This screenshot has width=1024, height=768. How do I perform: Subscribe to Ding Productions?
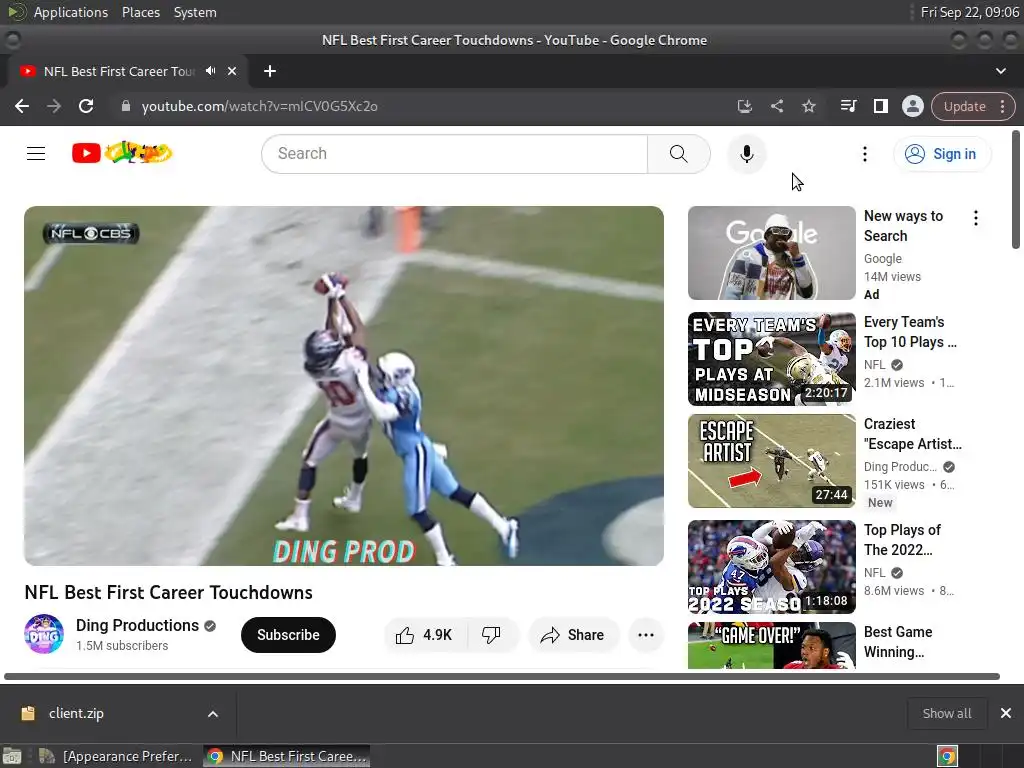pos(288,635)
